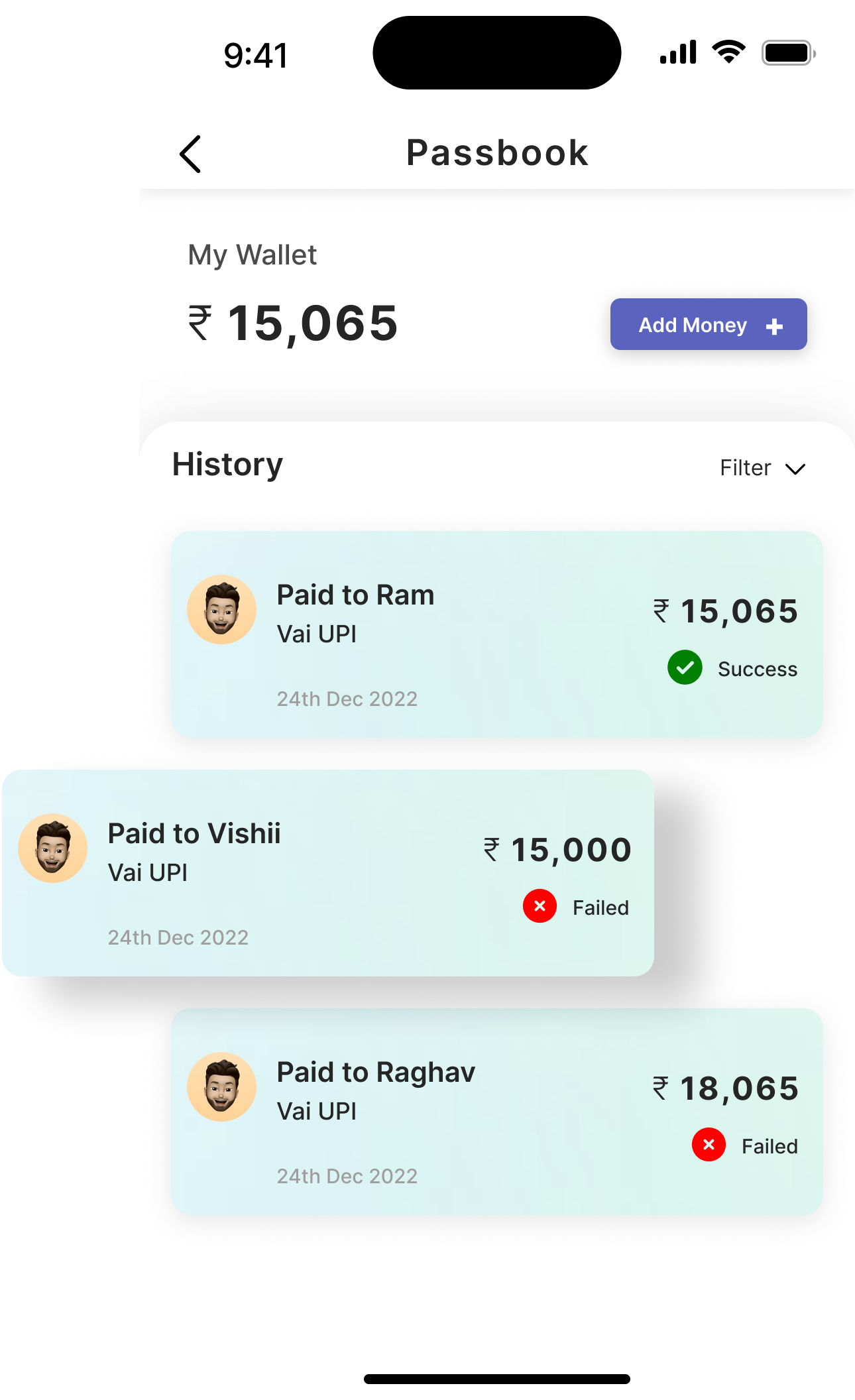This screenshot has height=1400, width=855.
Task: Open Raghav's avatar picture
Action: [221, 1086]
